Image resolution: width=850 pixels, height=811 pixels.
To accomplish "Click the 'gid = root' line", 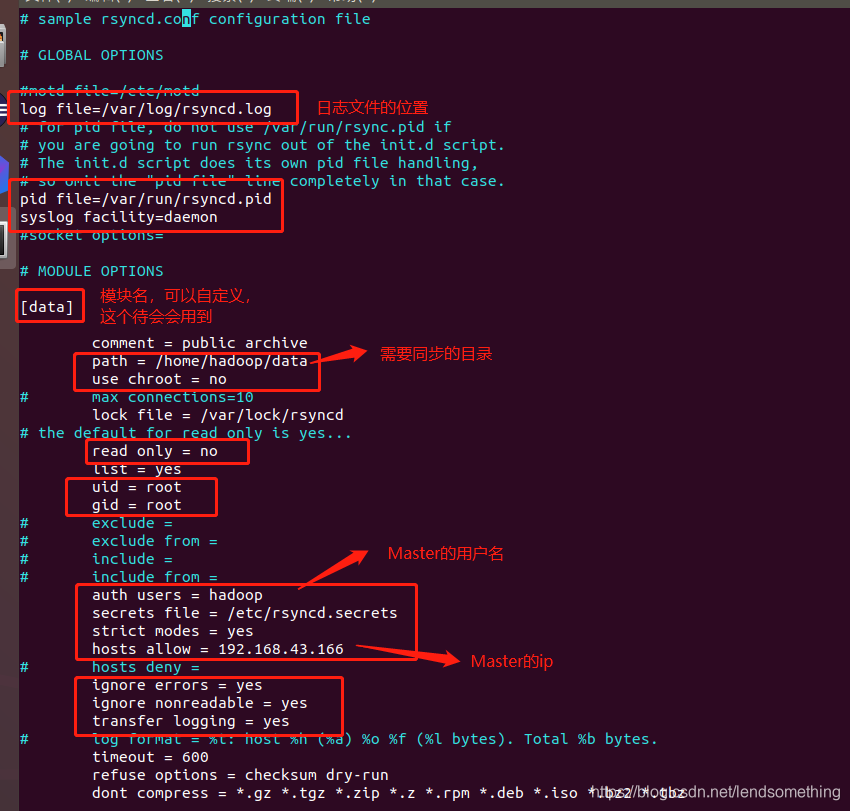I will click(137, 505).
